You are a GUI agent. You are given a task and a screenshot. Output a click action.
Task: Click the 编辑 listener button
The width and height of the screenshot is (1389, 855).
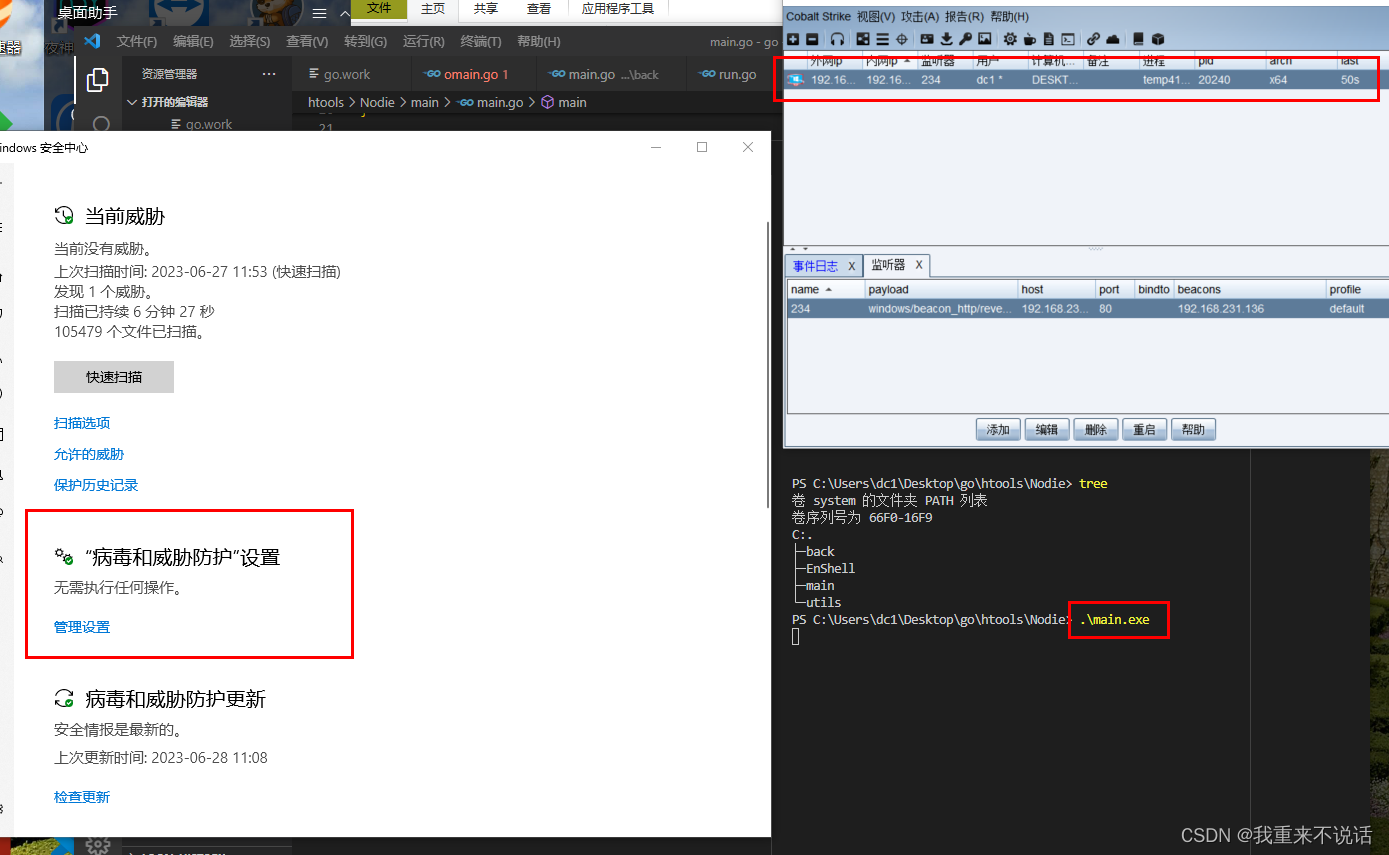pos(1047,430)
